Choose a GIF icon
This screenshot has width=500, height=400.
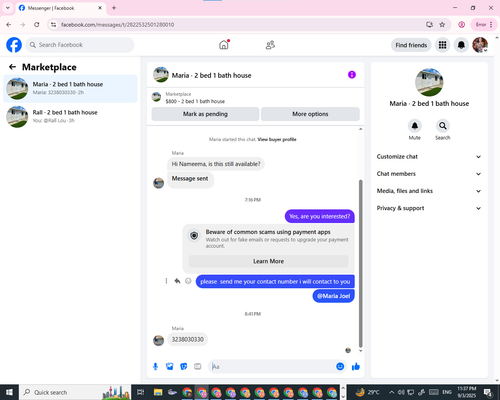click(198, 367)
